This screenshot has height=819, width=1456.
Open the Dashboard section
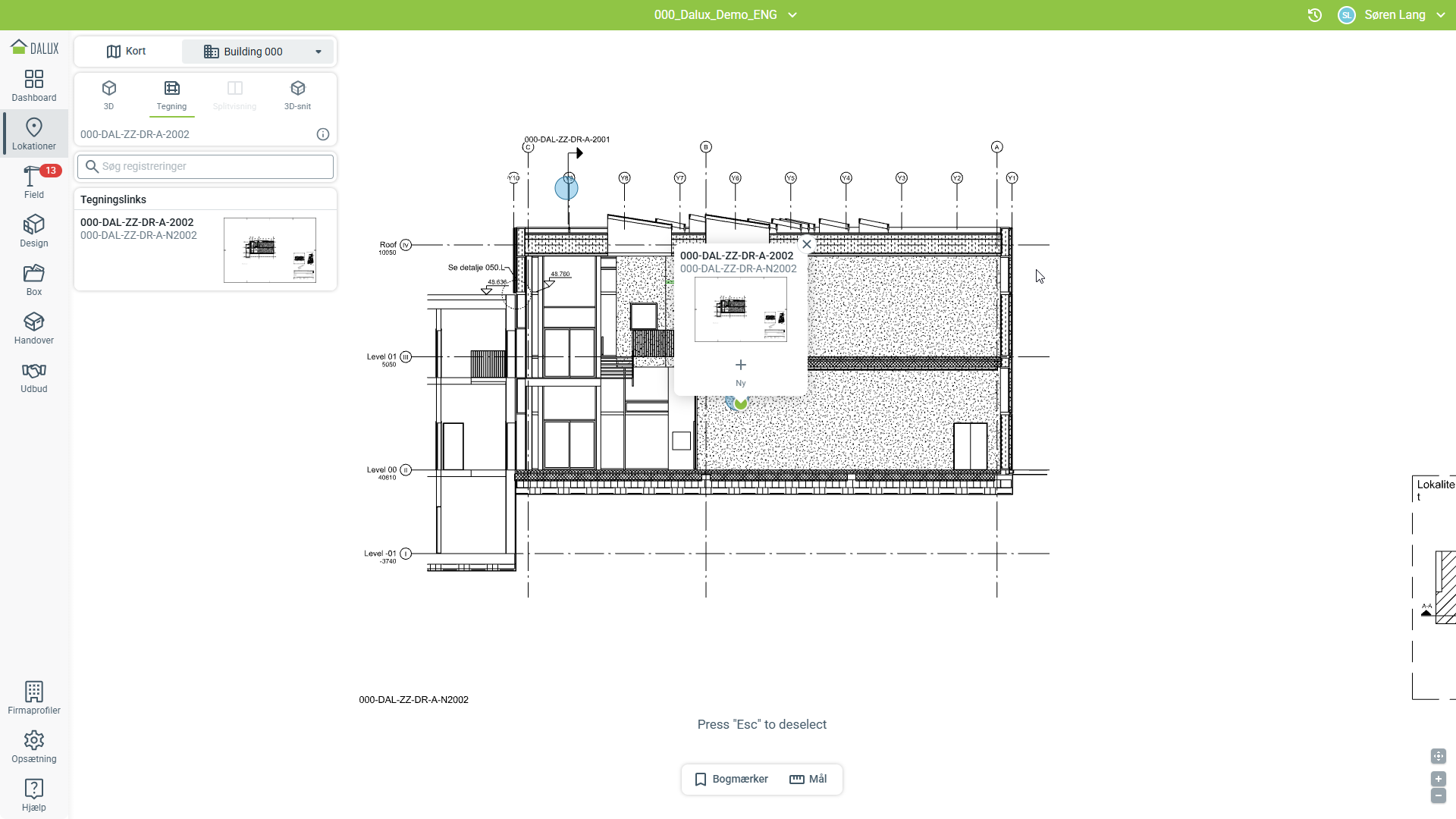tap(34, 86)
